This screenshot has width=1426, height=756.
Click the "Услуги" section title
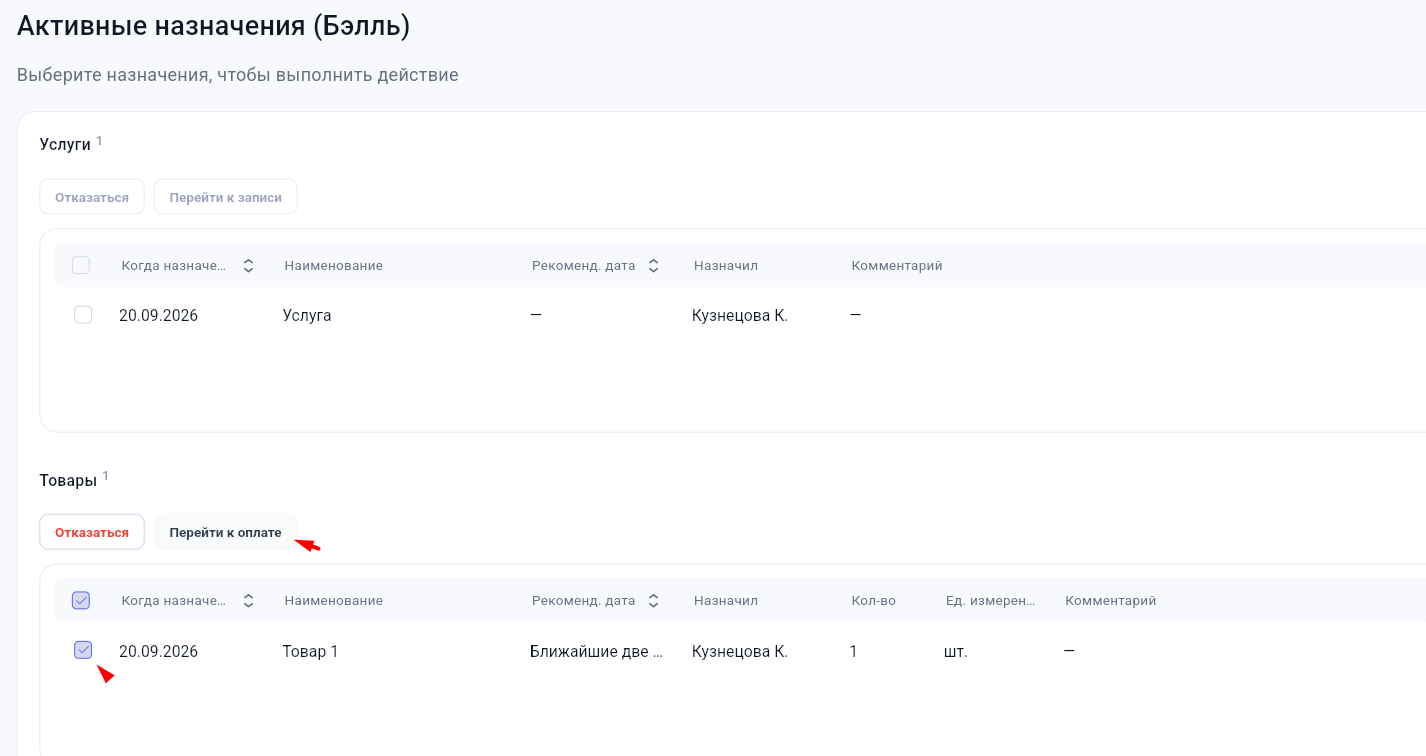pos(65,145)
